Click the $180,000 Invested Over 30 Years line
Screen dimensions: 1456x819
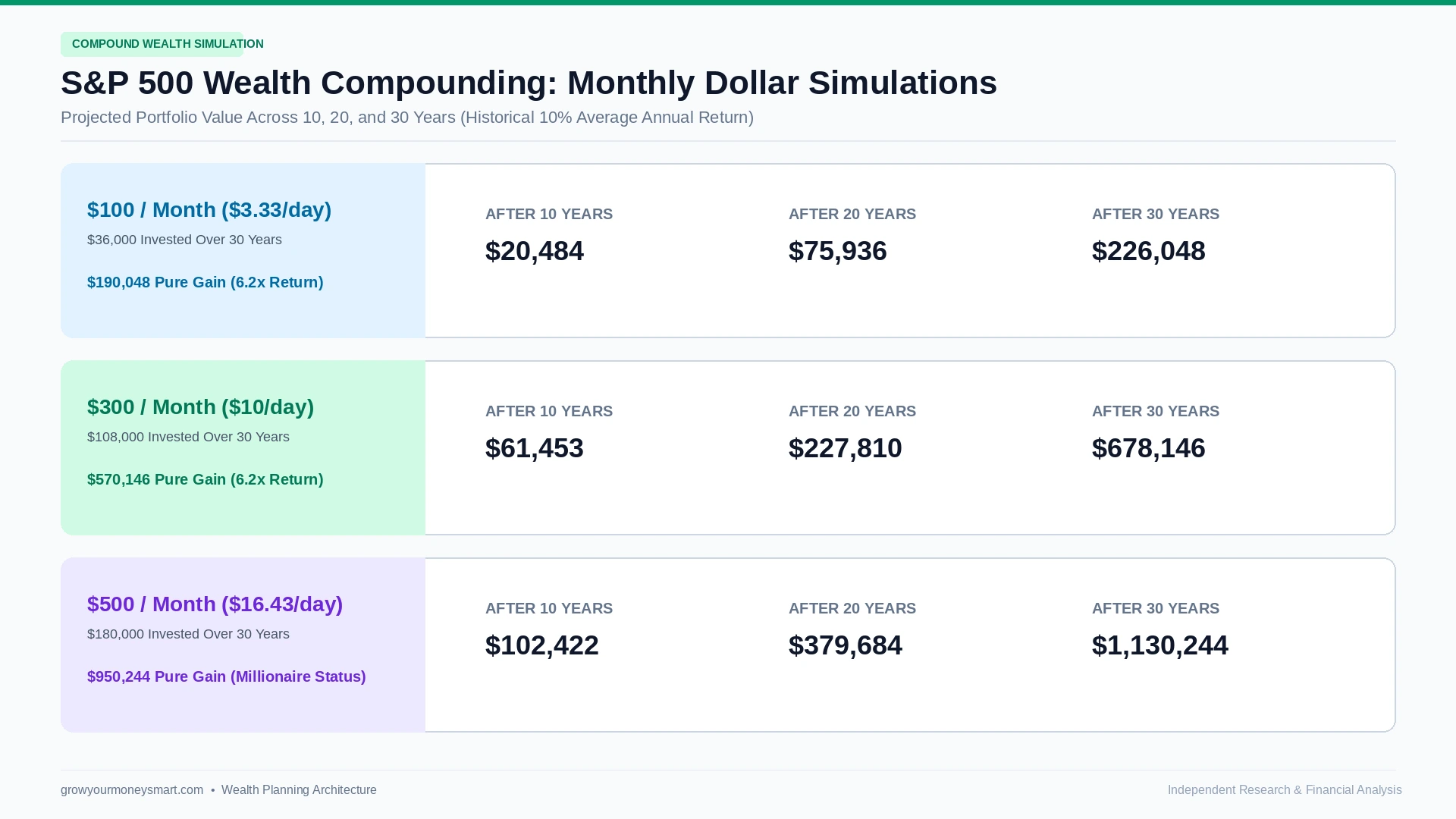(188, 634)
